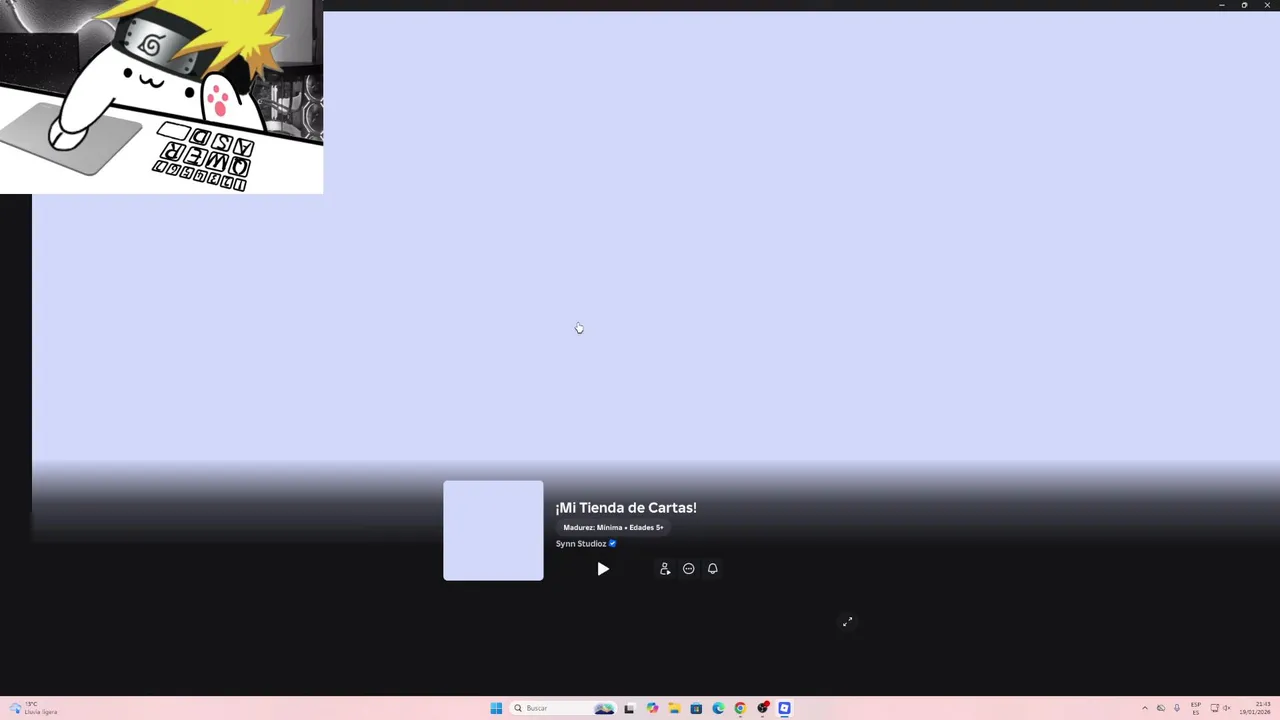
Task: Click the cloud sync tray icon
Action: pos(1161,708)
